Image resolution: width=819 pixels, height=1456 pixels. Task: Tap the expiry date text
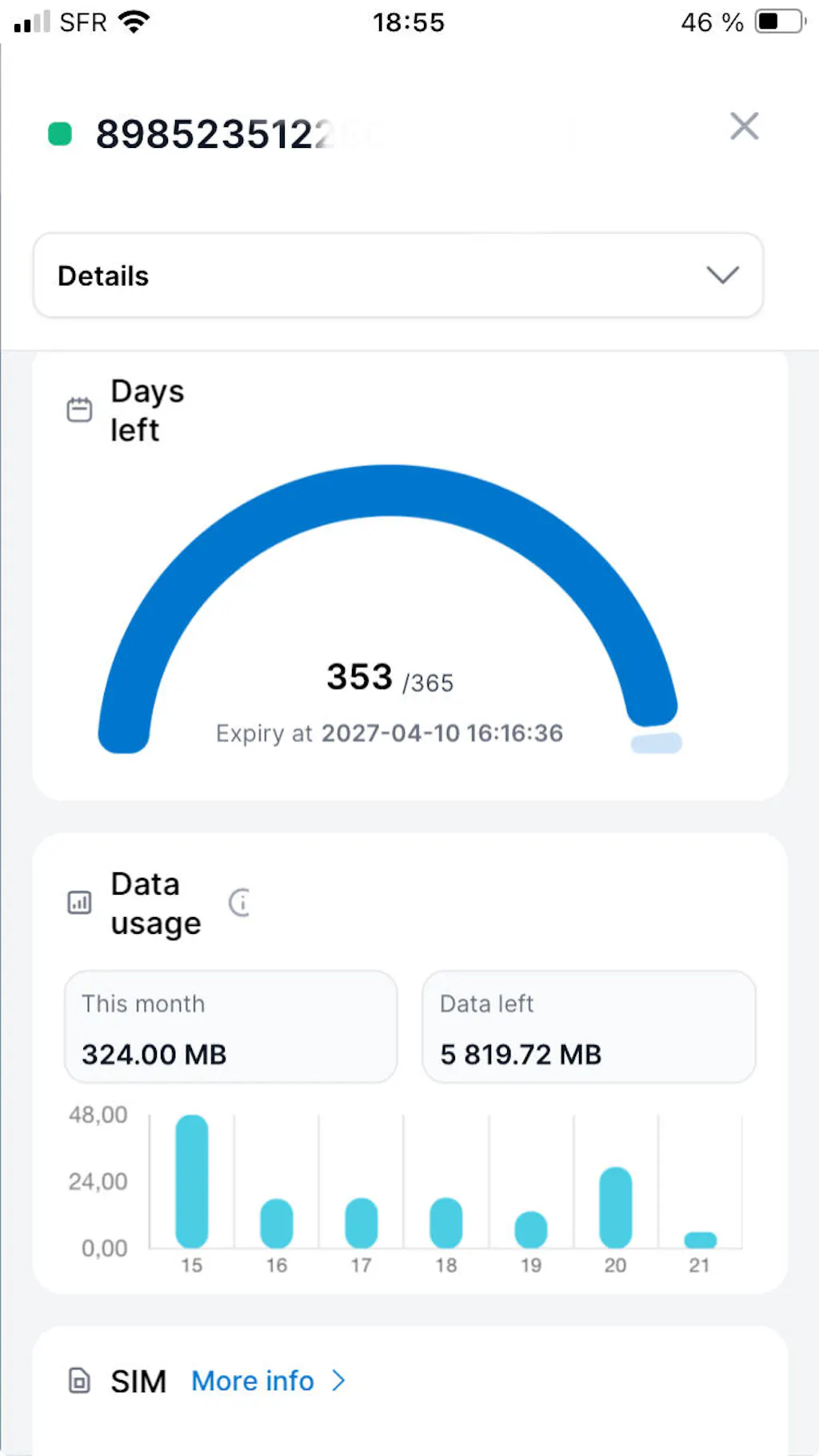(390, 733)
